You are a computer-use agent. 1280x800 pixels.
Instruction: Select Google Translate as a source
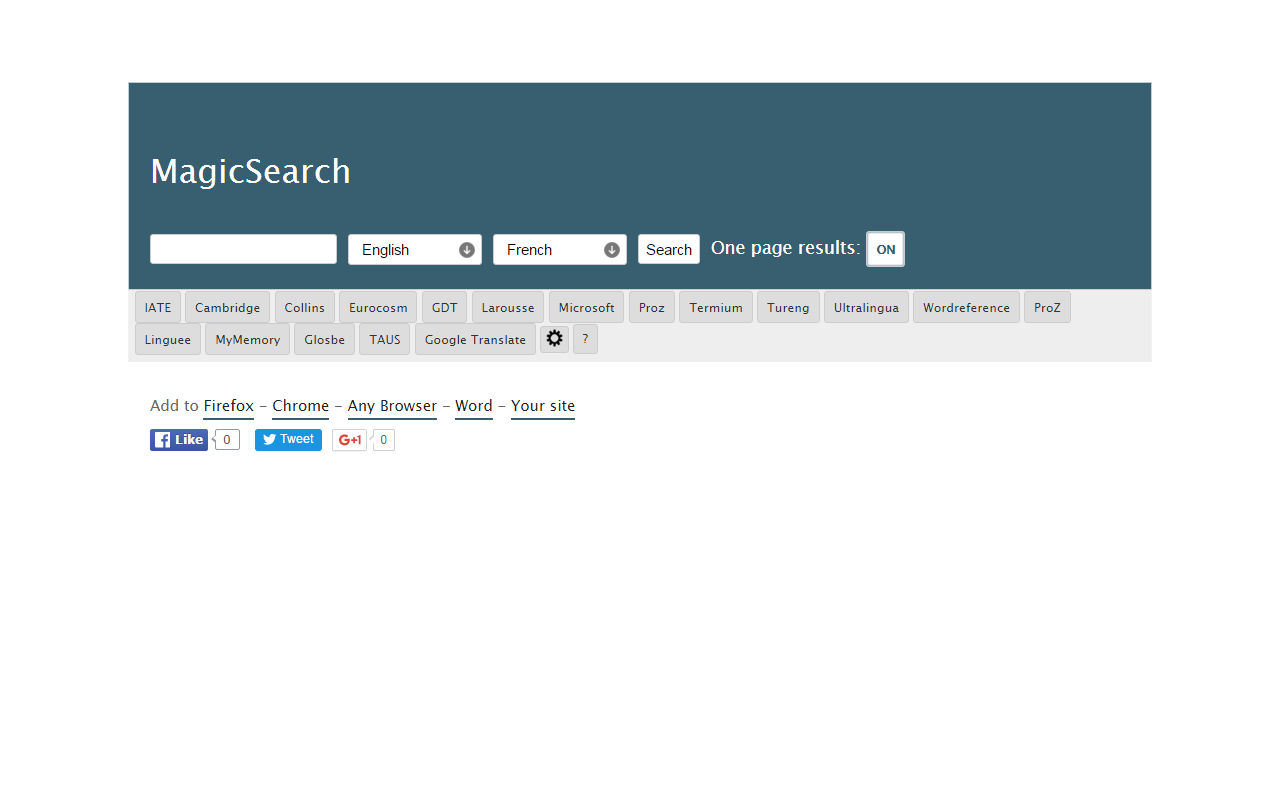(474, 339)
